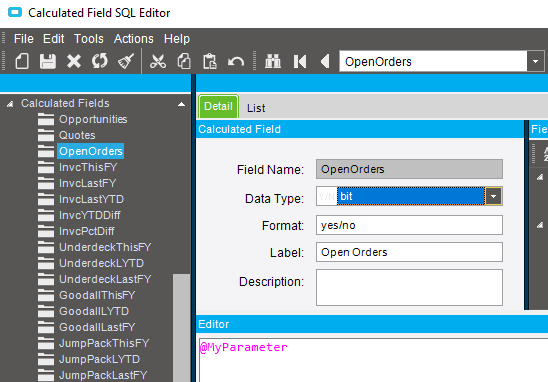Screen dimensions: 548x382
Task: Select JumpPackLYTD in the tree
Action: pos(99,359)
